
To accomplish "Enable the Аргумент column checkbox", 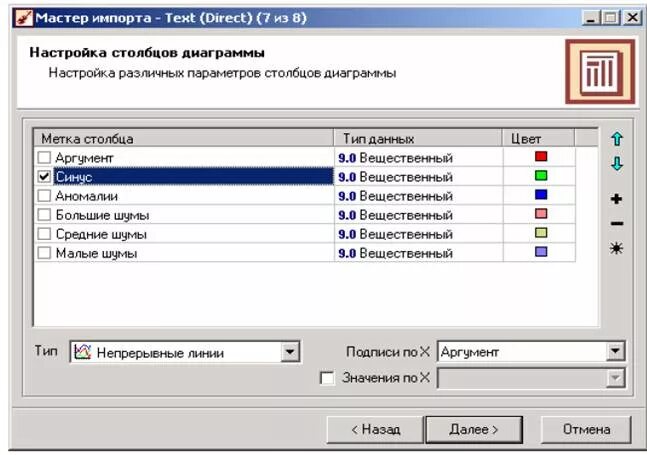I will pos(44,157).
